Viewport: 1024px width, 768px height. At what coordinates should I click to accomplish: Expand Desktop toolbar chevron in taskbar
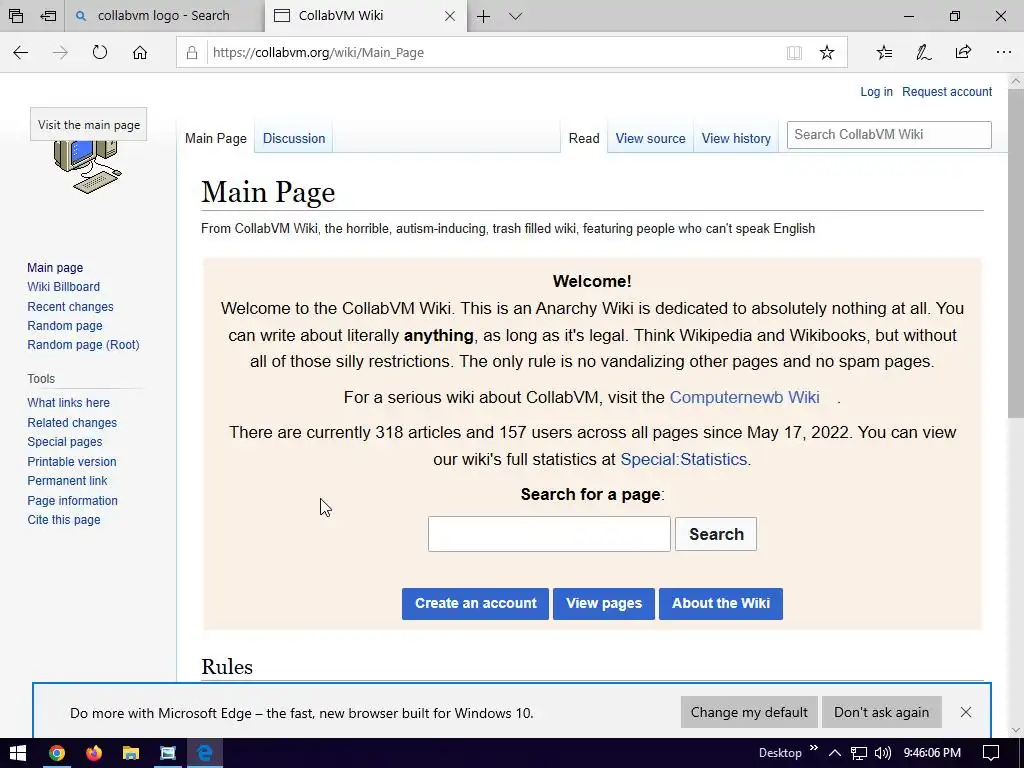click(814, 748)
